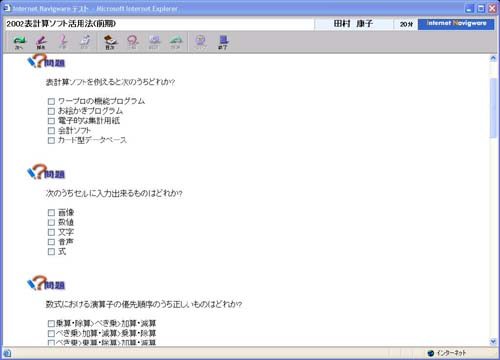Click the vertical scrollbar thumb

click(x=493, y=108)
